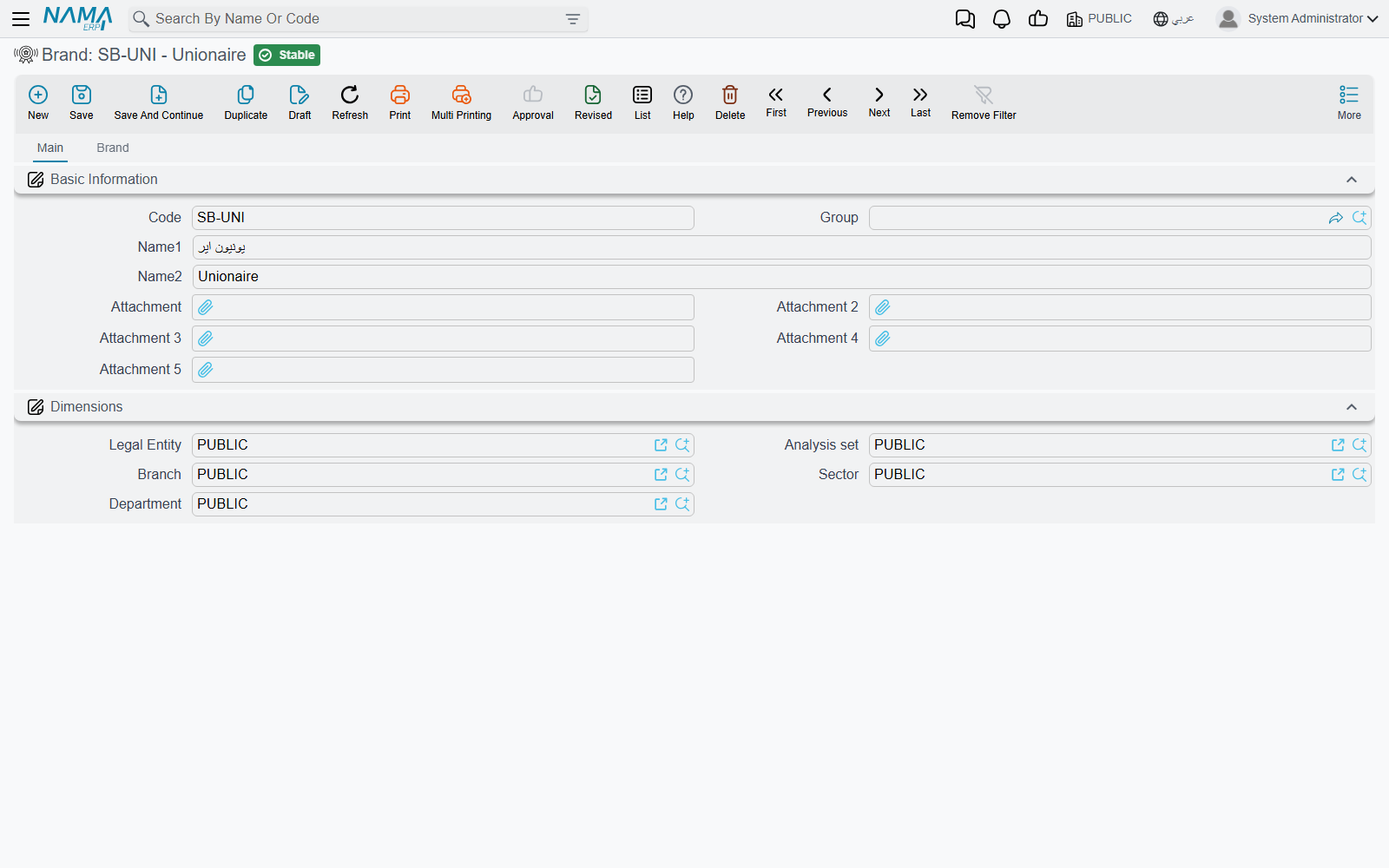Search Branch lookup icon
This screenshot has height=868, width=1389.
682,475
